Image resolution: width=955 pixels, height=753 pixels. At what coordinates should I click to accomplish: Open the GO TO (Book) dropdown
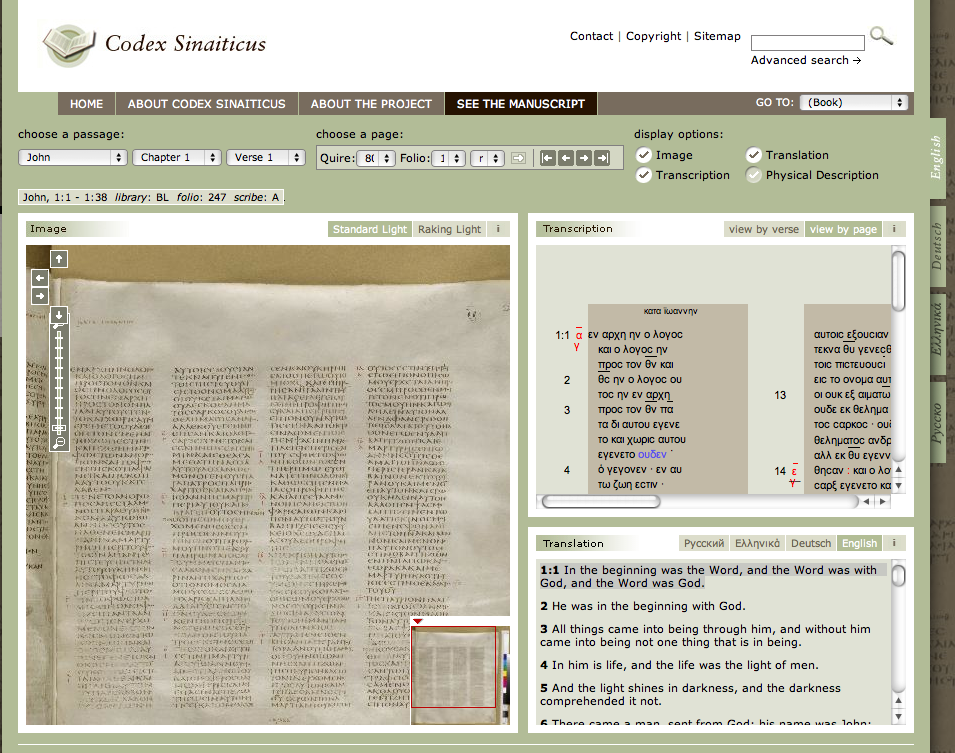854,103
